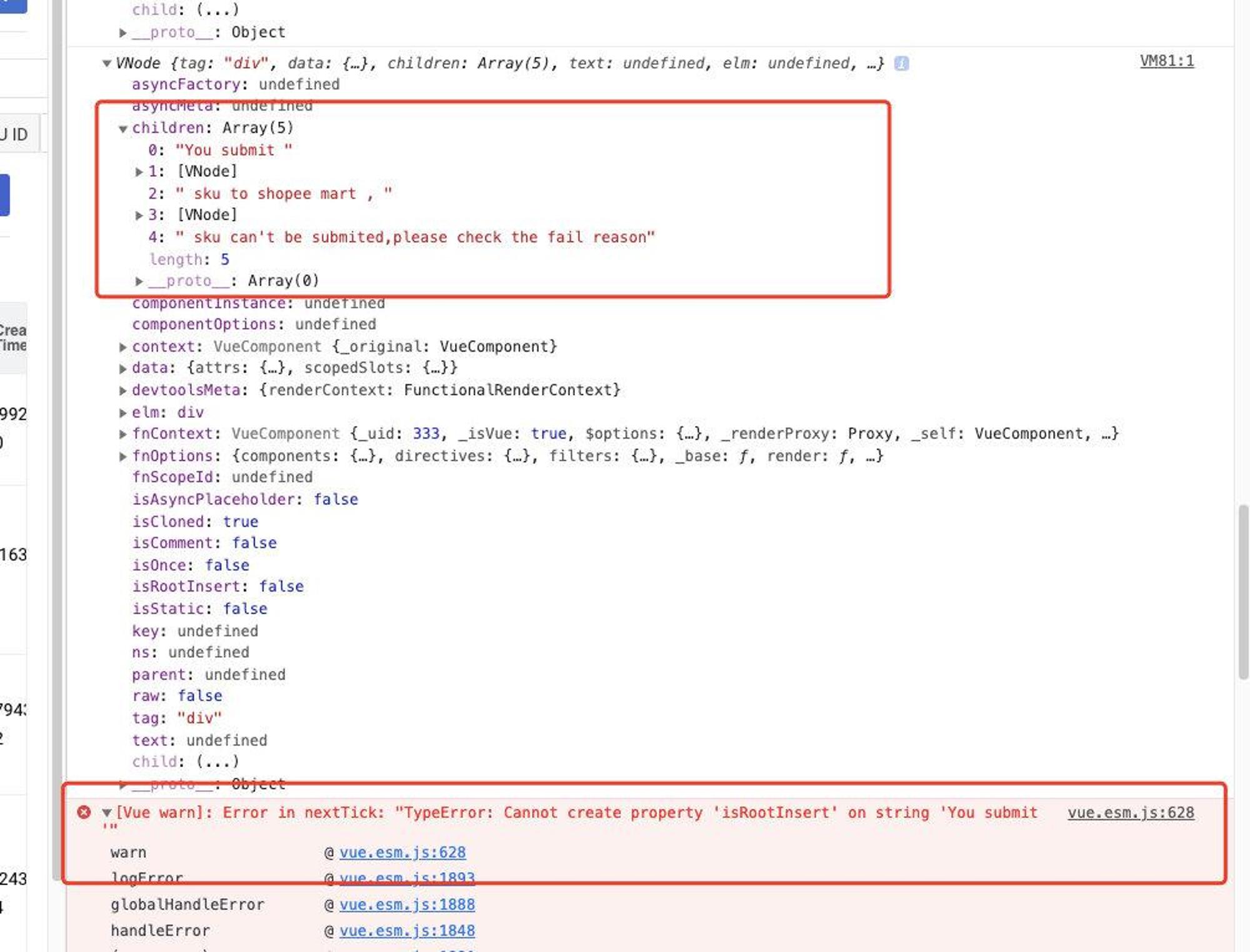
Task: Open vue.esm.js:628 link in the warn row
Action: [402, 852]
